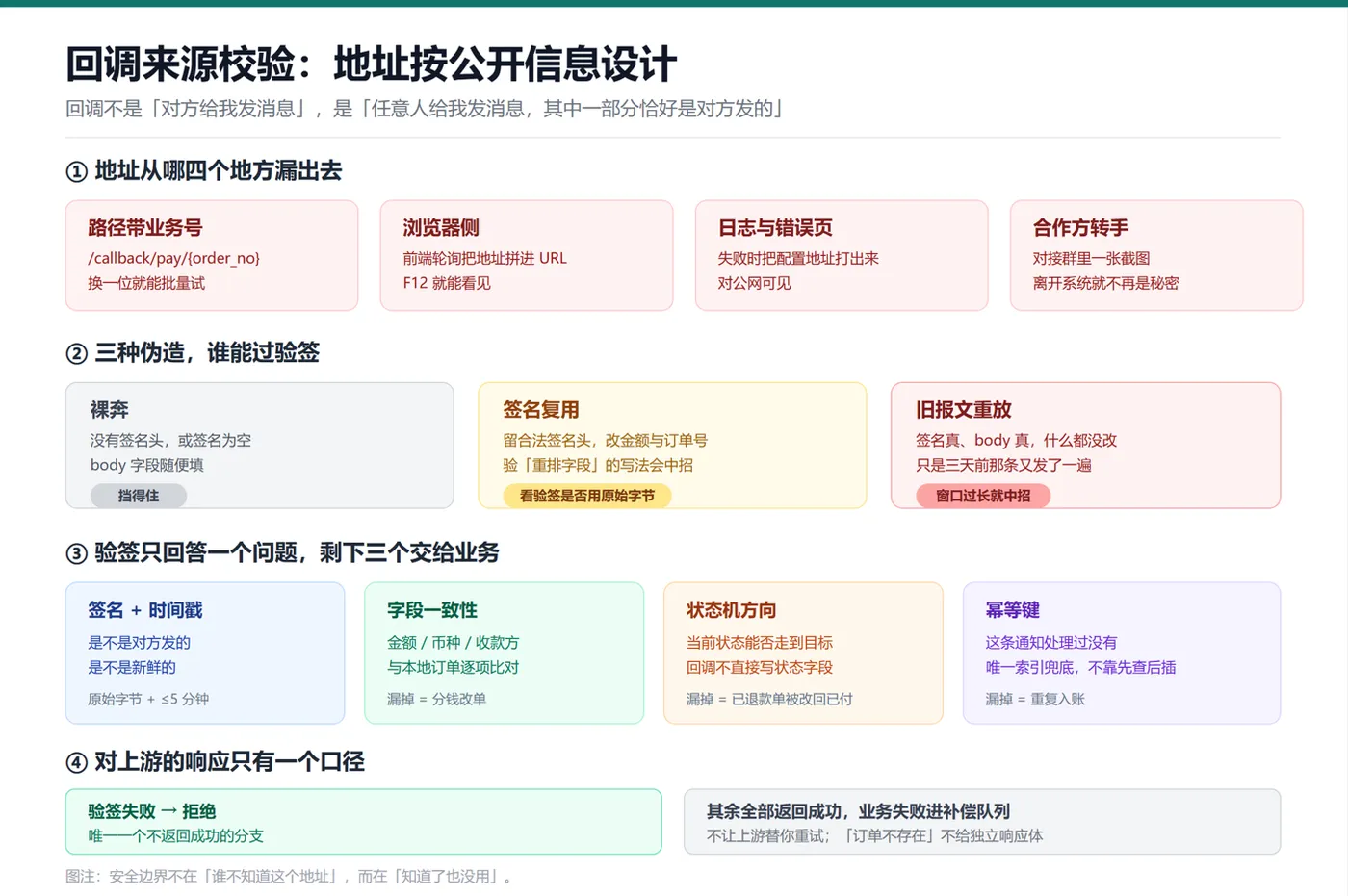This screenshot has height=896, width=1348.
Task: Click section heading 对上游的响应只有一个口径
Action: click(x=215, y=762)
